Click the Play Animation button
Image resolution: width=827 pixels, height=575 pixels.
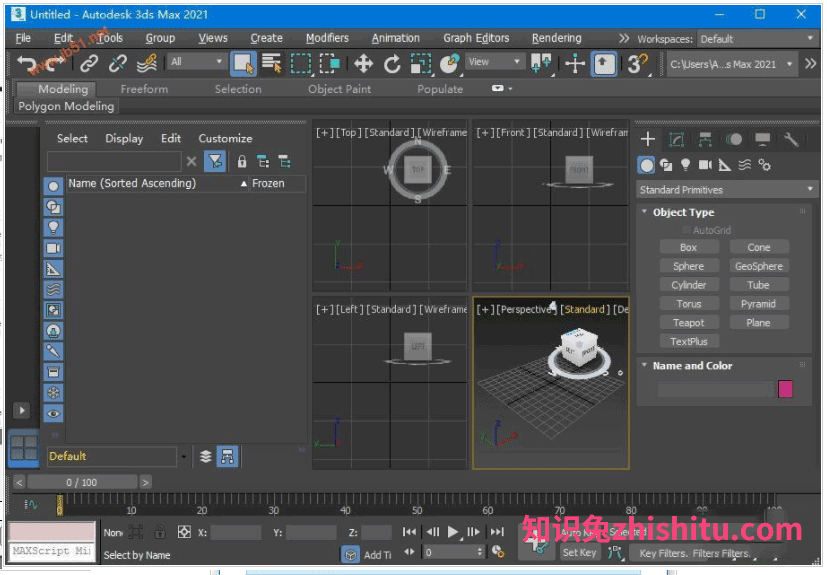point(453,532)
